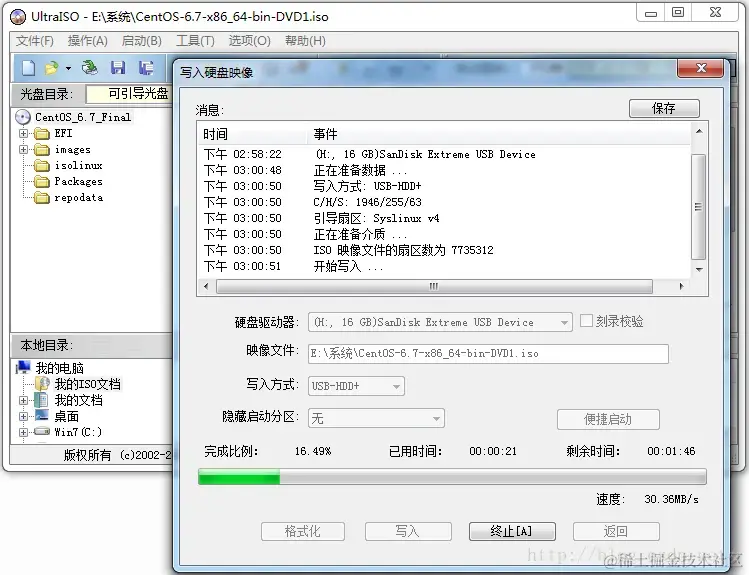Select log row 'ISO 映像文件的扇区数为 7735312'
This screenshot has height=575, width=749.
click(444, 250)
